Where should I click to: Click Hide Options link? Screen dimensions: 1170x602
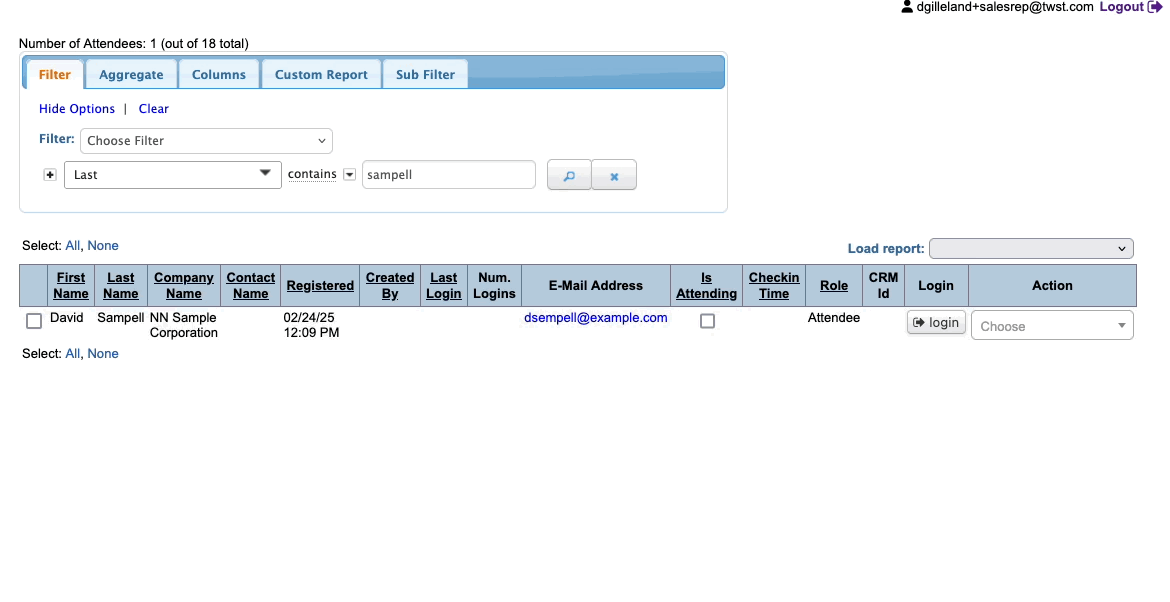tap(77, 109)
